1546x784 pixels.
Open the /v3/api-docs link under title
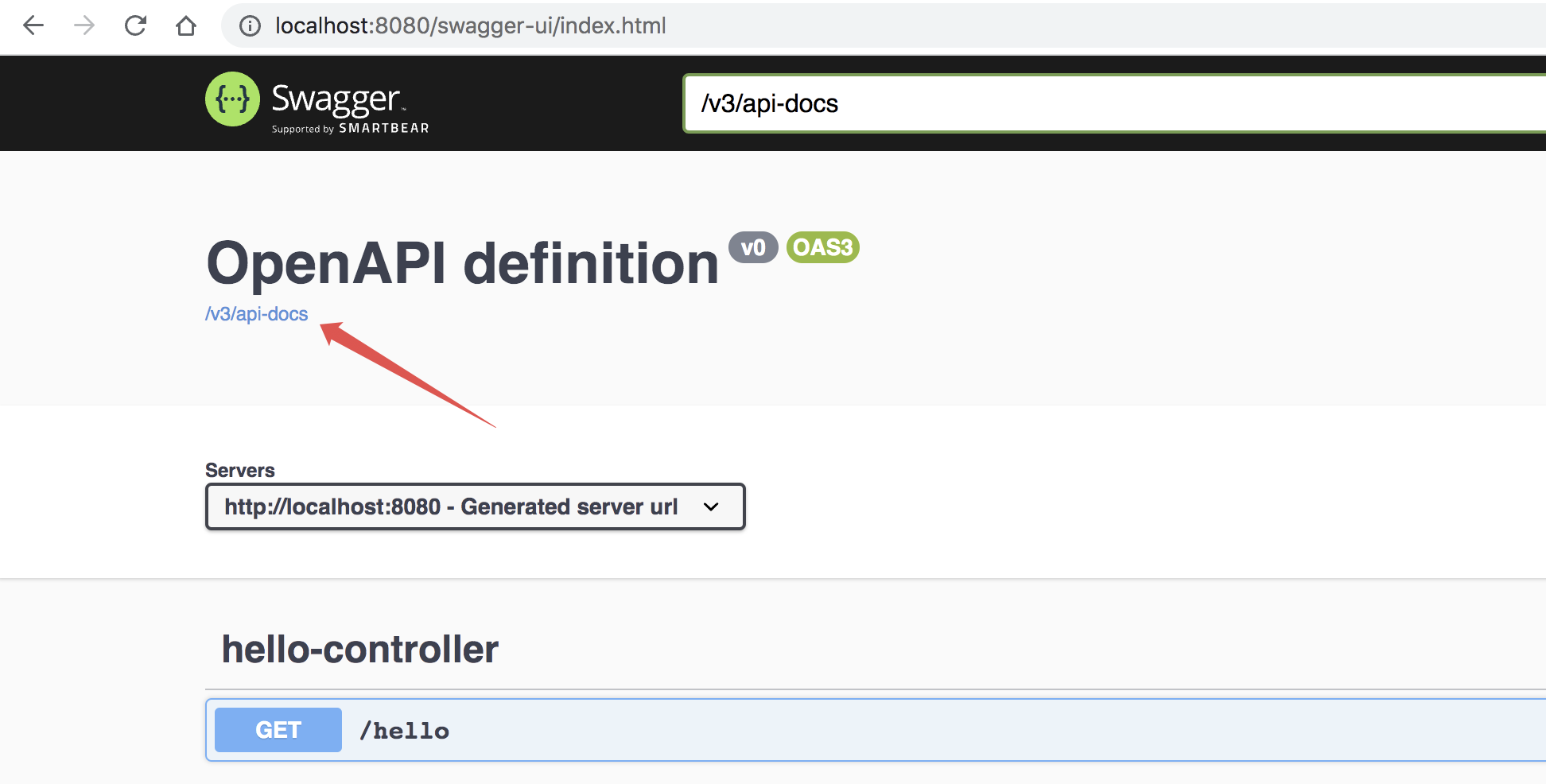[x=256, y=314]
